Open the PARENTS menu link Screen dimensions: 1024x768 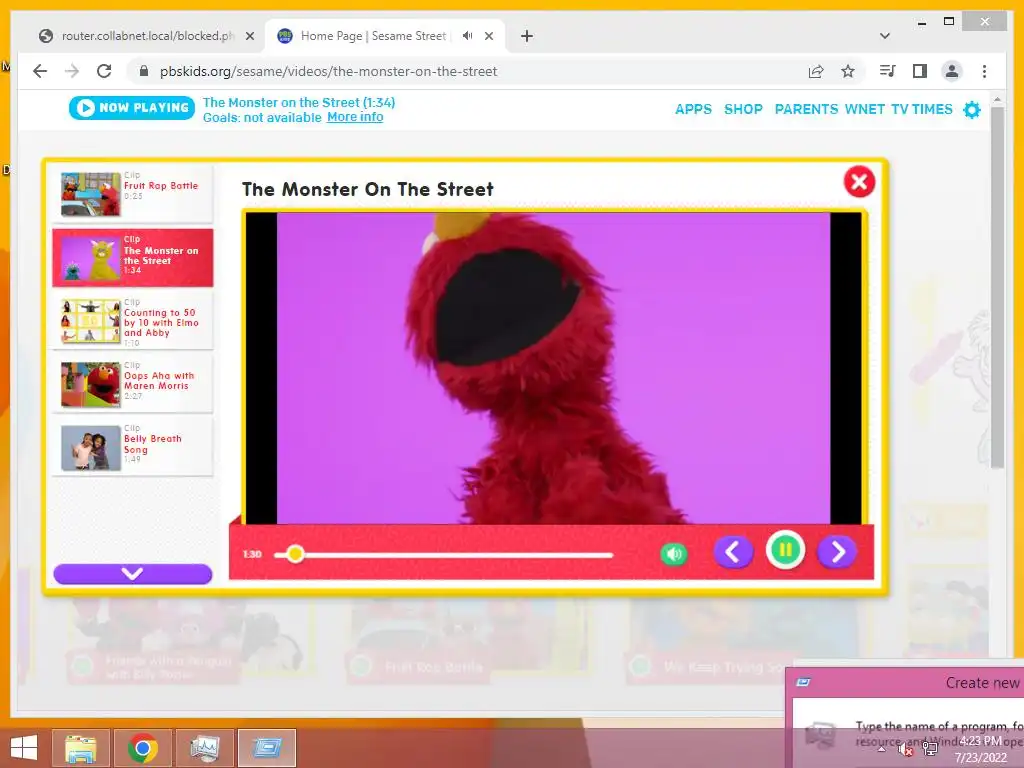[806, 109]
